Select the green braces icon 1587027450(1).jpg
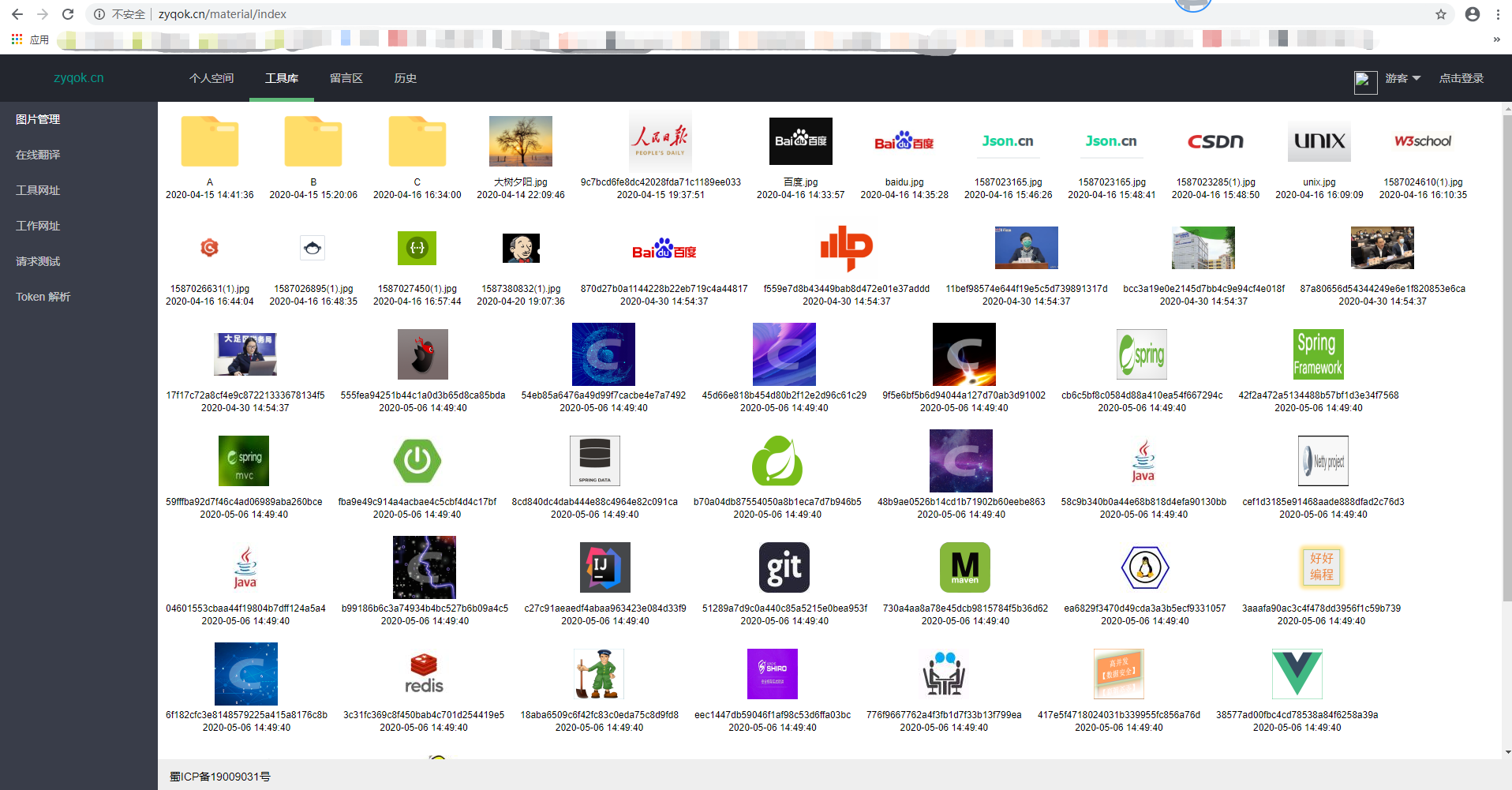 coord(417,248)
